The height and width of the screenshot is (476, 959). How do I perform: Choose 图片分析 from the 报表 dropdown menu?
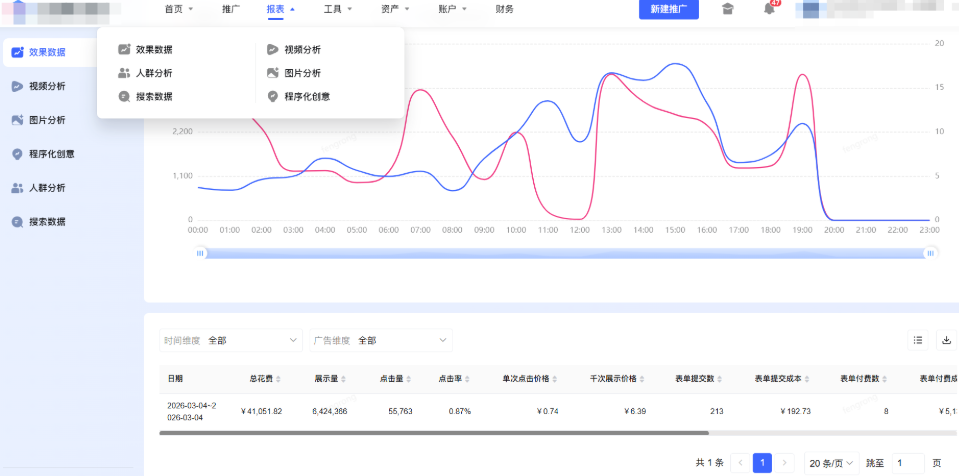click(x=294, y=73)
